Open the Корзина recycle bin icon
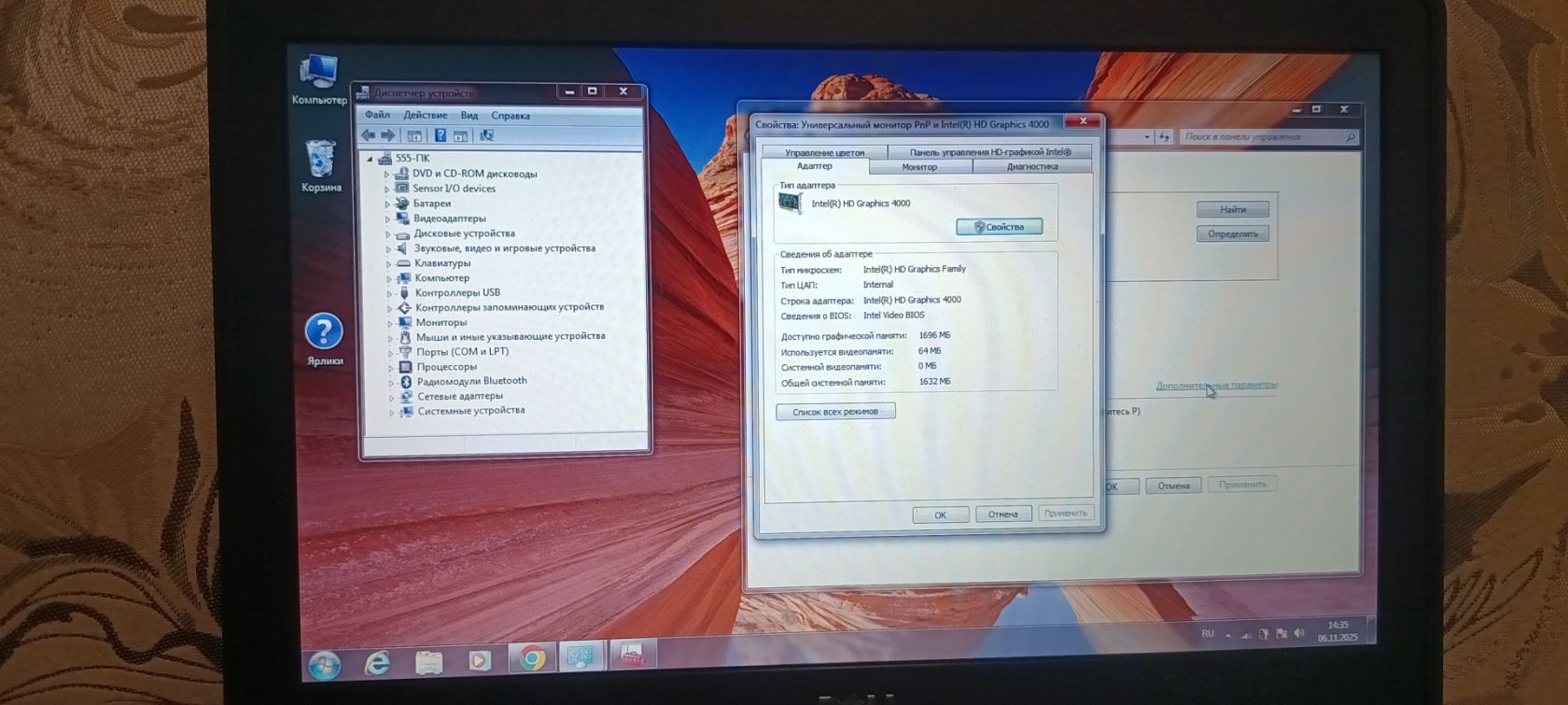Viewport: 1568px width, 705px height. 321,166
